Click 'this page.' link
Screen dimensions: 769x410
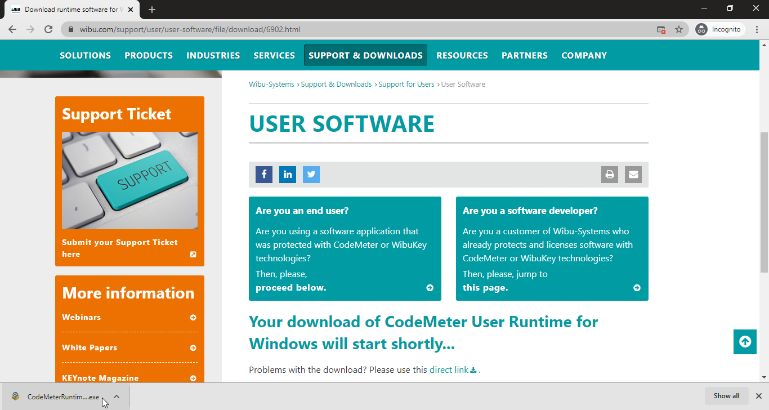click(485, 288)
